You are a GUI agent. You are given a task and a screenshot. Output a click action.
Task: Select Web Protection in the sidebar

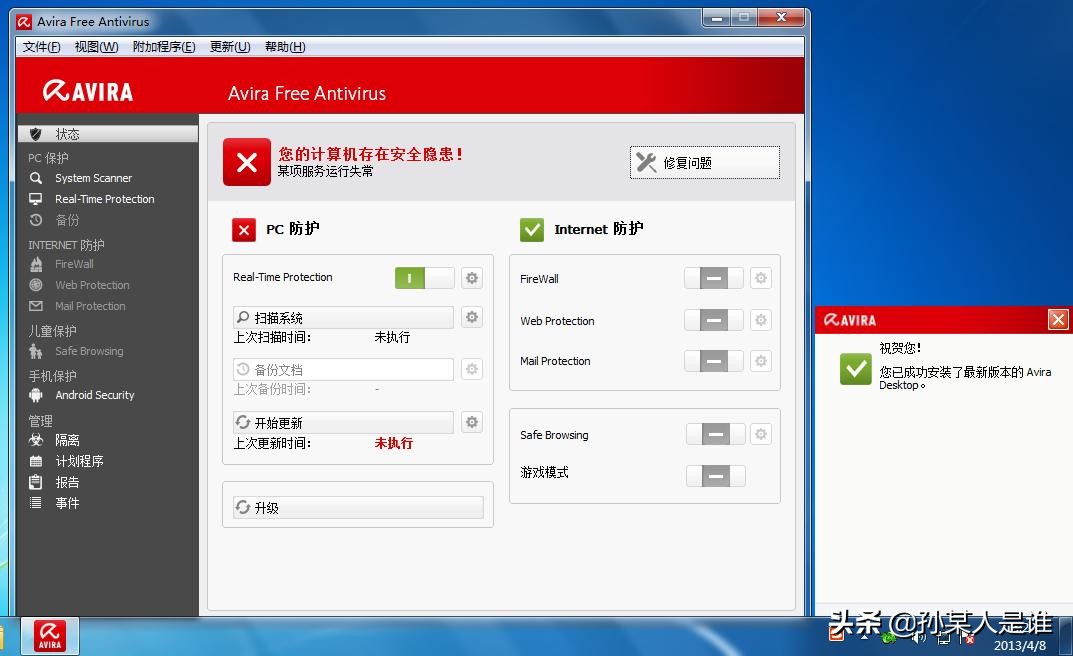tap(92, 285)
